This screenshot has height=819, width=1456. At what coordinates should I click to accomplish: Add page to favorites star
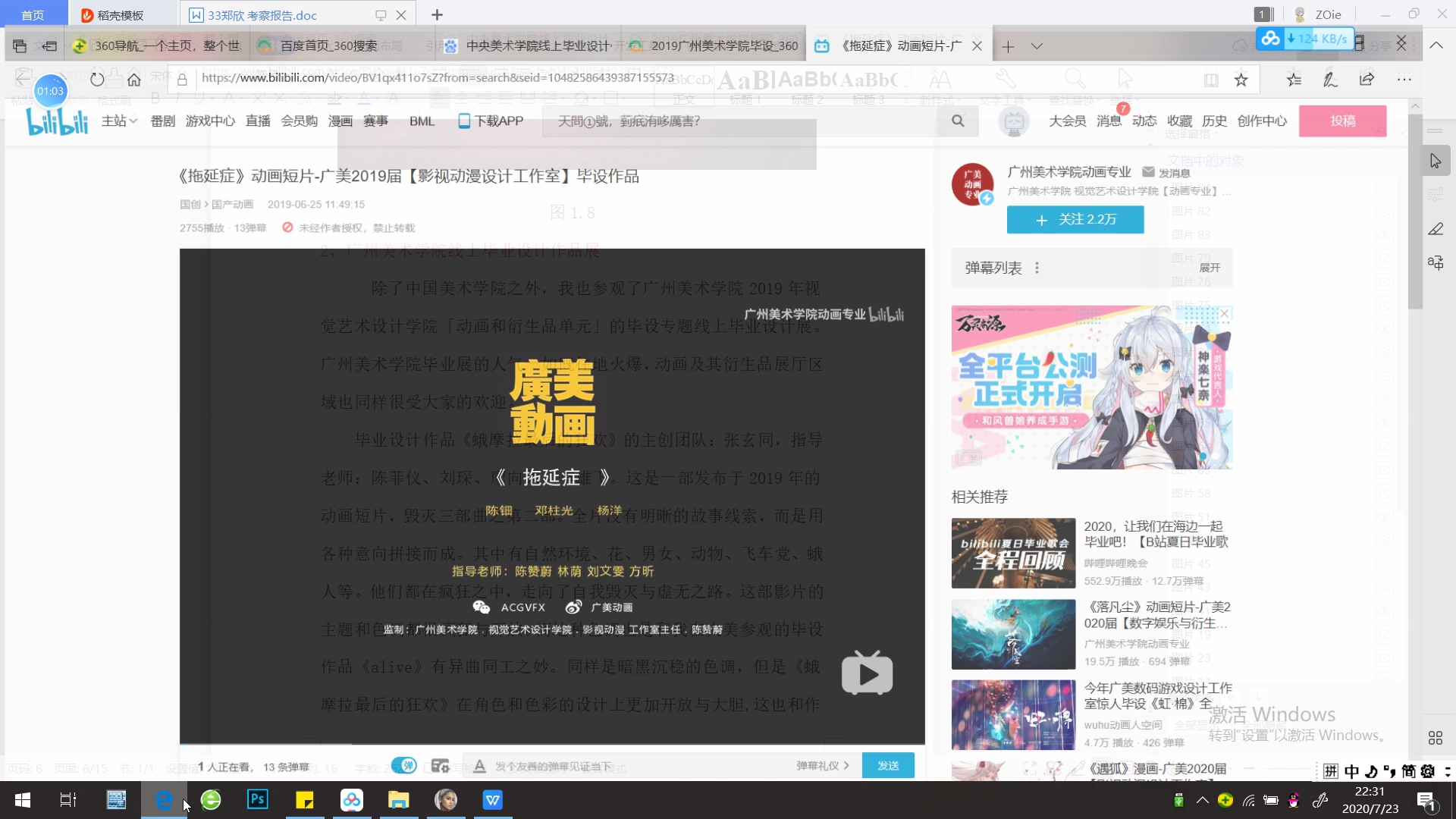(x=1241, y=80)
